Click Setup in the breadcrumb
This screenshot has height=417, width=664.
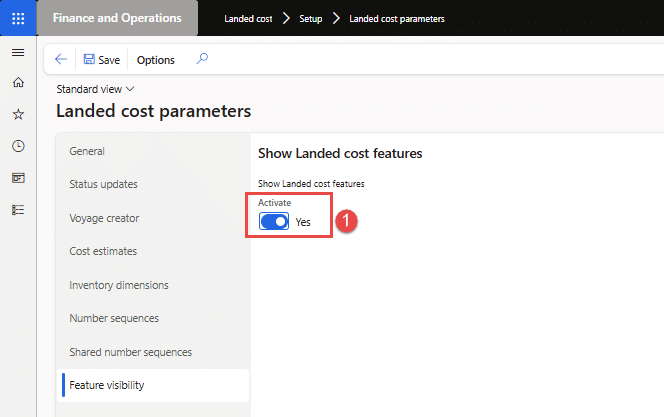tap(310, 19)
